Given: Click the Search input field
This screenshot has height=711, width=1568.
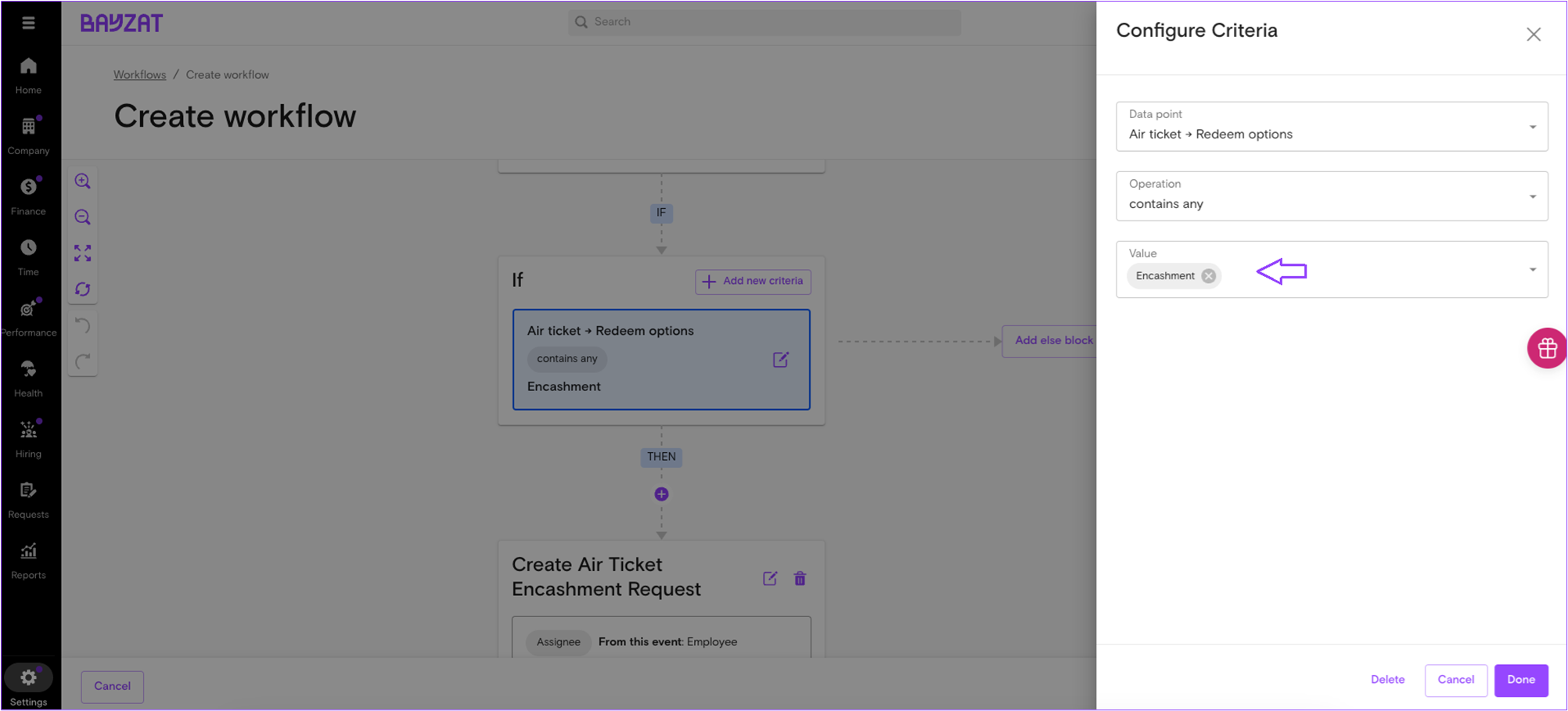Looking at the screenshot, I should [764, 22].
